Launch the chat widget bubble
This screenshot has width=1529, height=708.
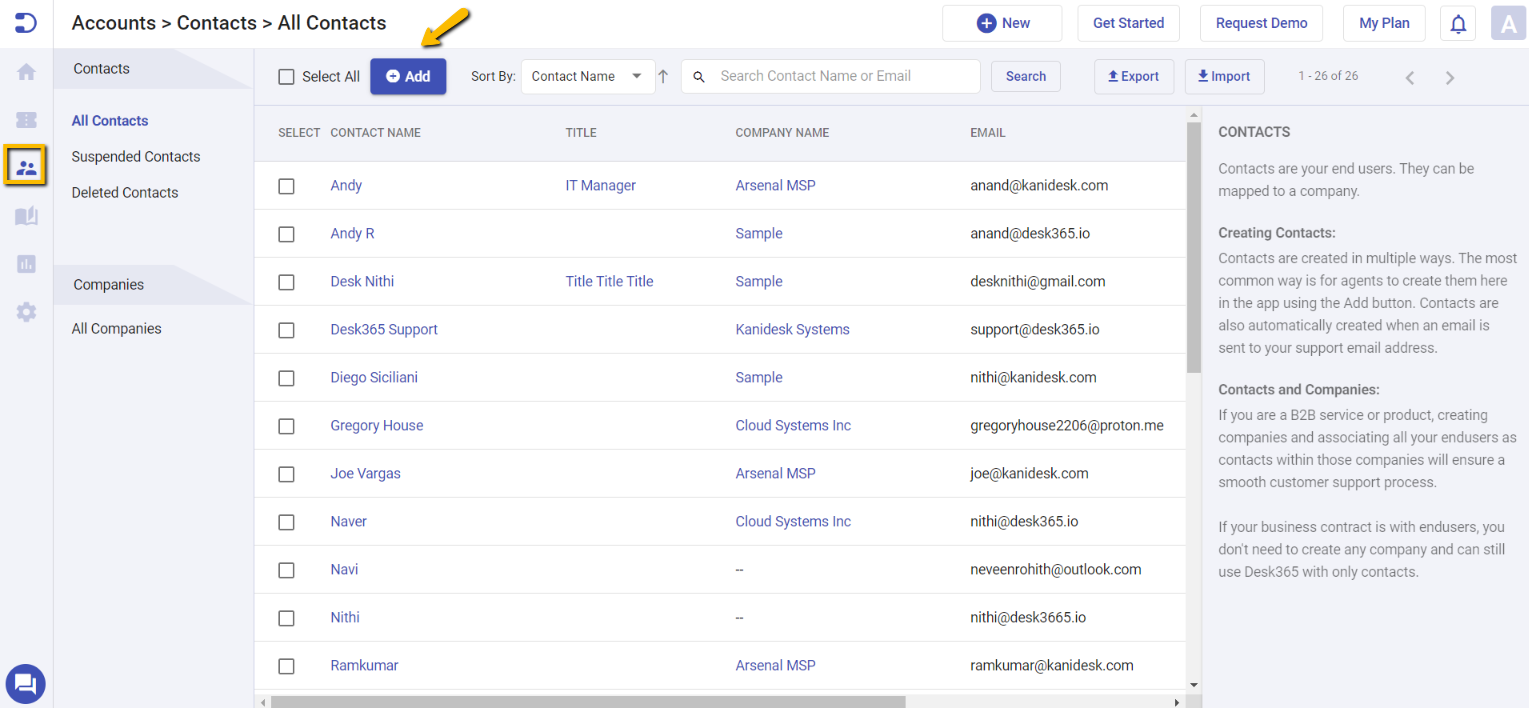25,683
